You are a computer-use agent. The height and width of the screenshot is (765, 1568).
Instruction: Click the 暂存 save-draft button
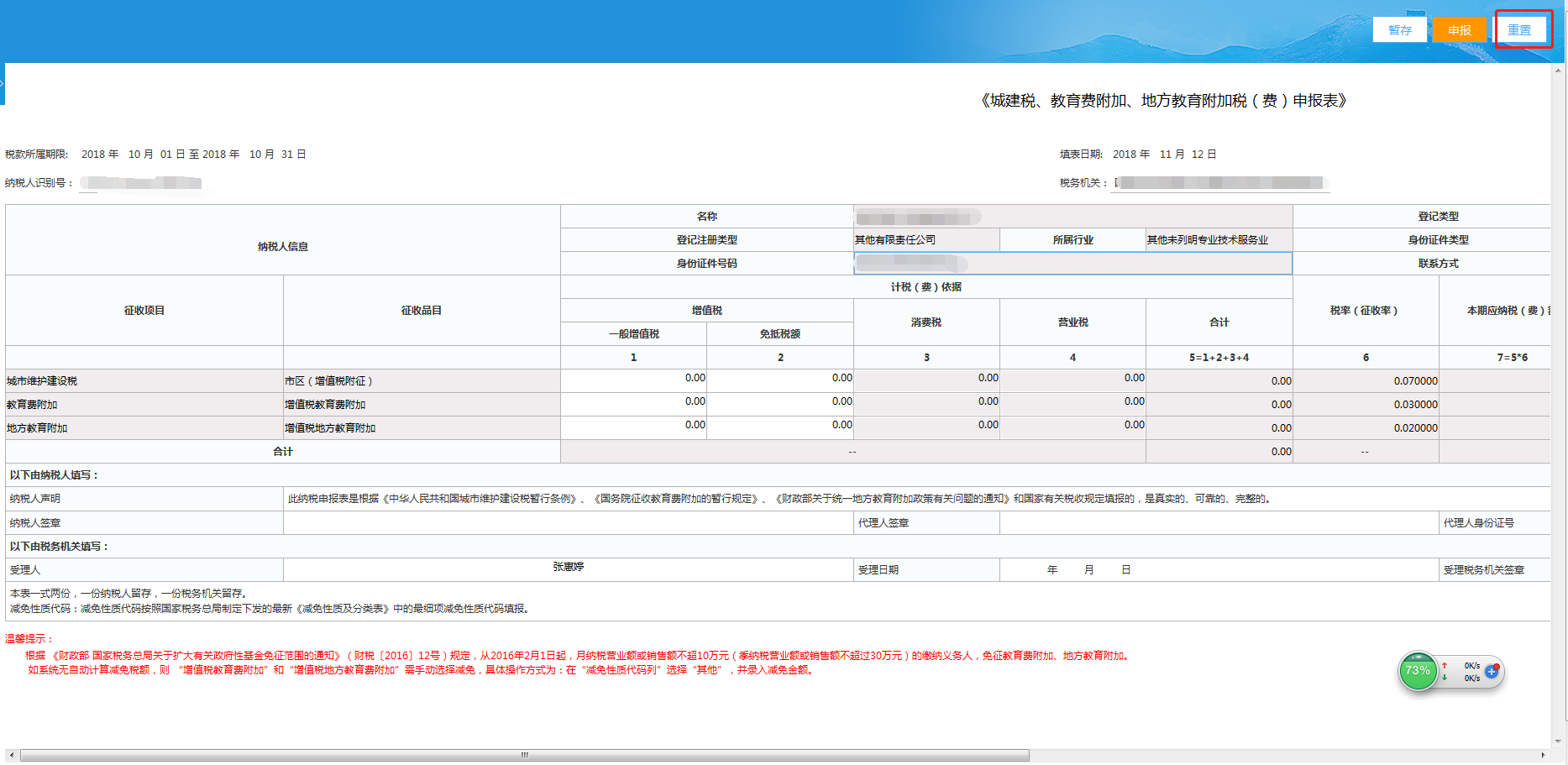pyautogui.click(x=1399, y=29)
